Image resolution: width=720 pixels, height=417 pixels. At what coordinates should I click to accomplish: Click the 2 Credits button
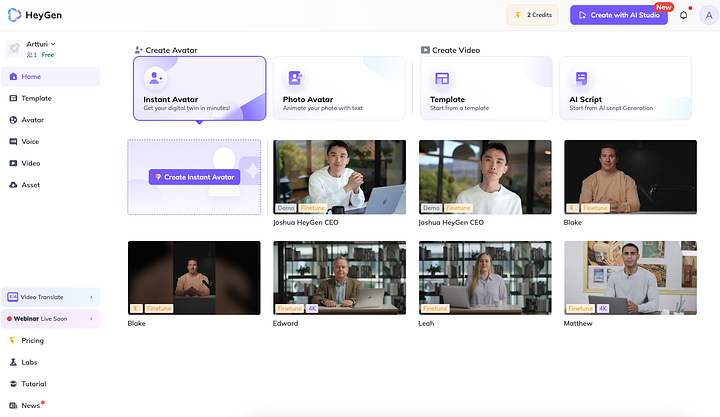[533, 15]
